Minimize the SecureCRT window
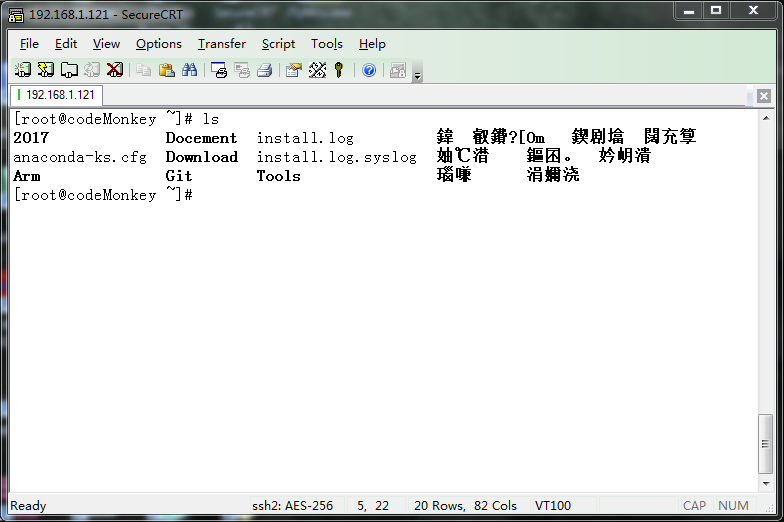Viewport: 784px width, 522px height. 688,10
